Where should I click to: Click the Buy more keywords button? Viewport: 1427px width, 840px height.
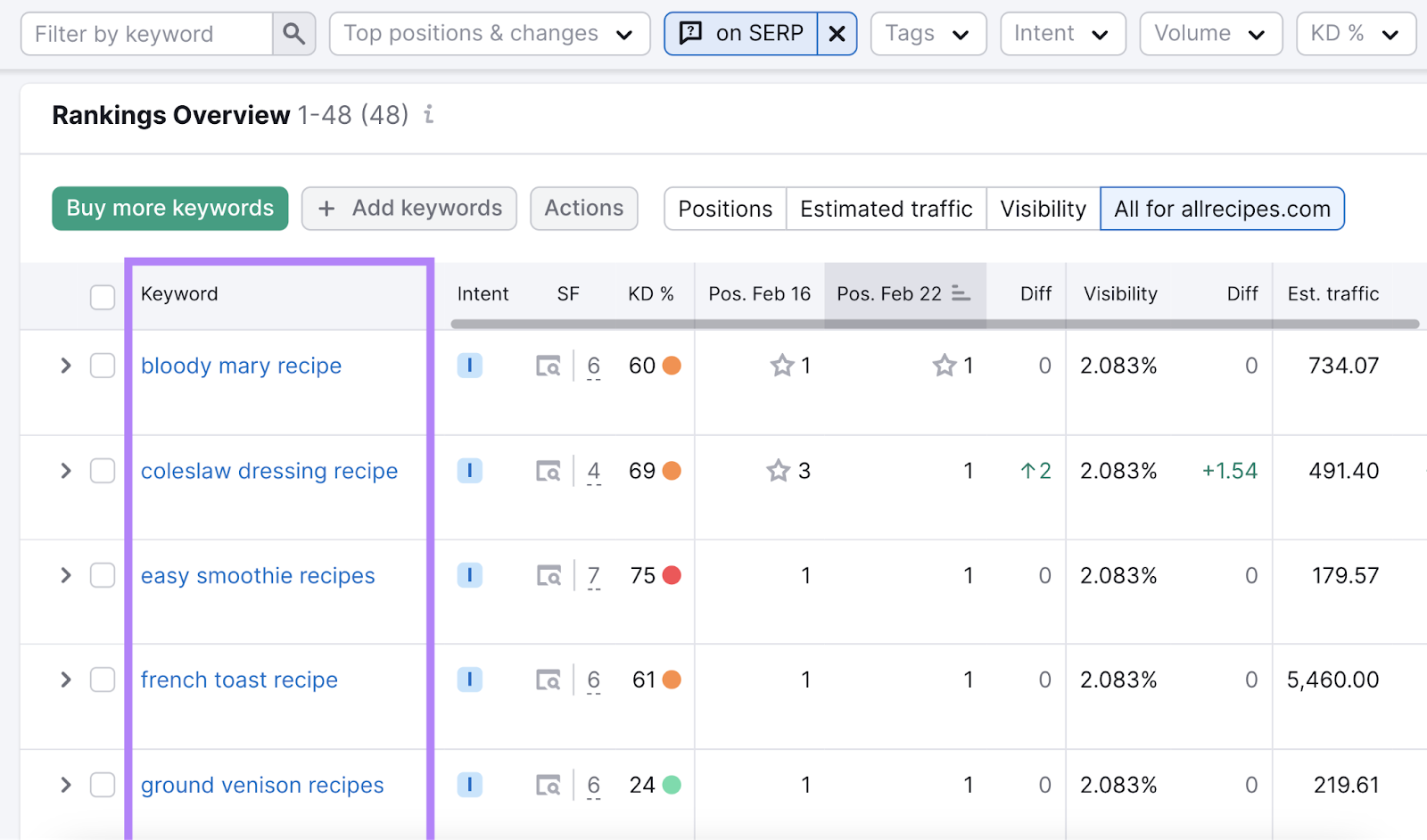pyautogui.click(x=169, y=208)
